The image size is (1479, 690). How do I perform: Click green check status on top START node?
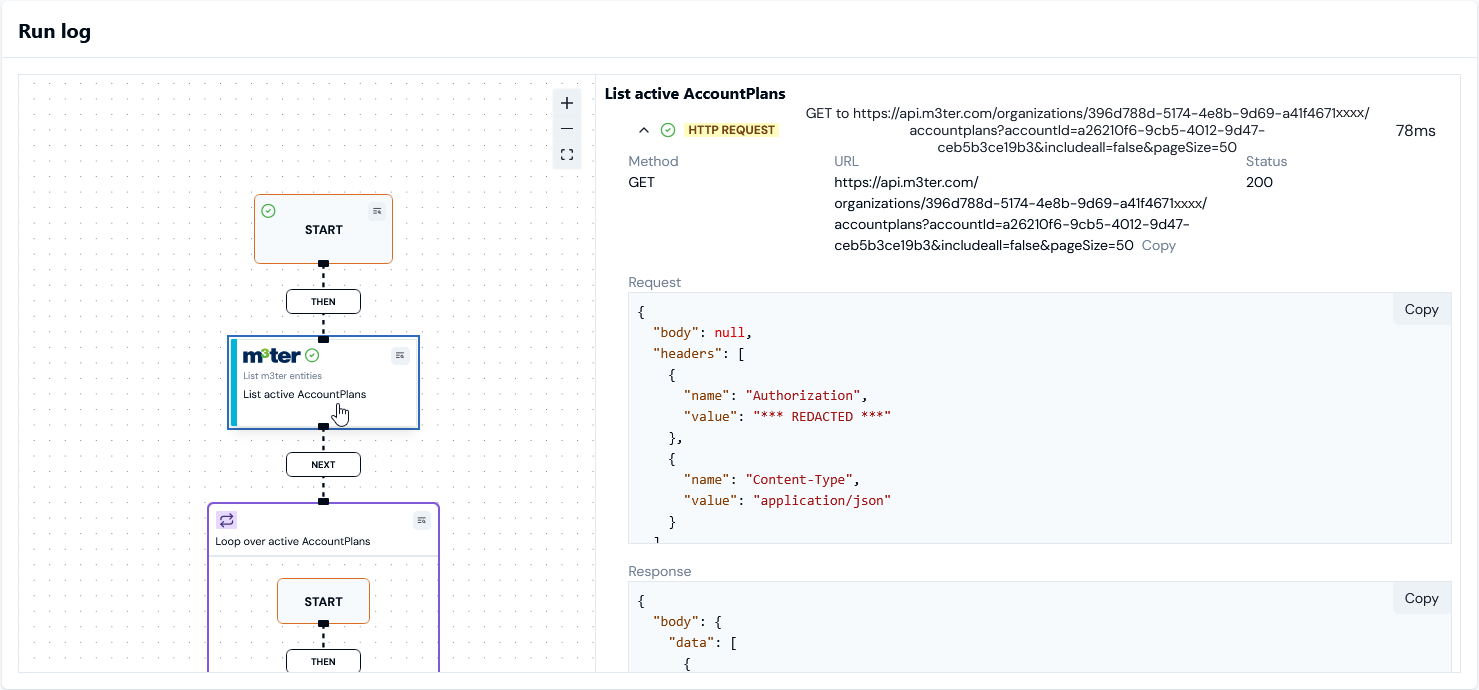[268, 211]
